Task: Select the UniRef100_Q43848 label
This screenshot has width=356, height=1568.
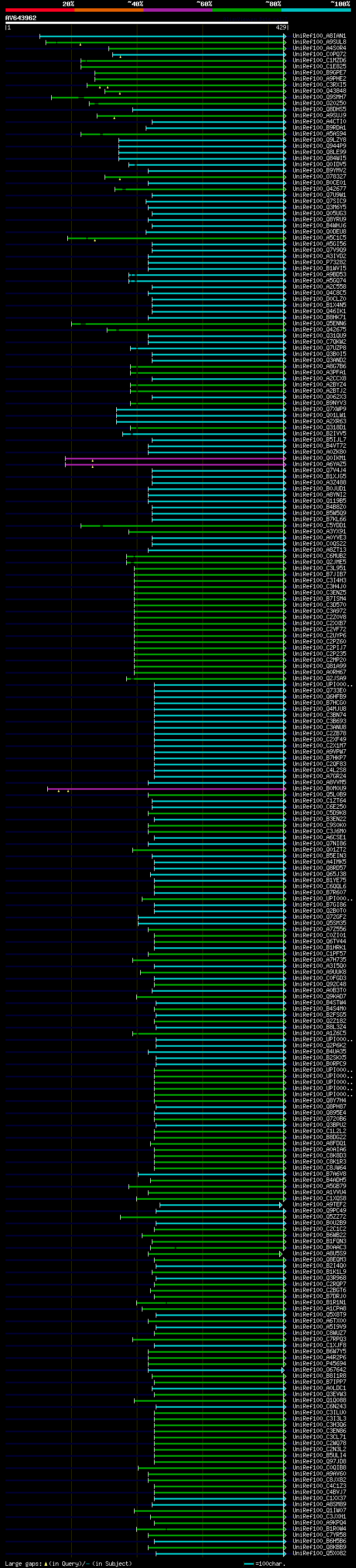Action: (319, 91)
